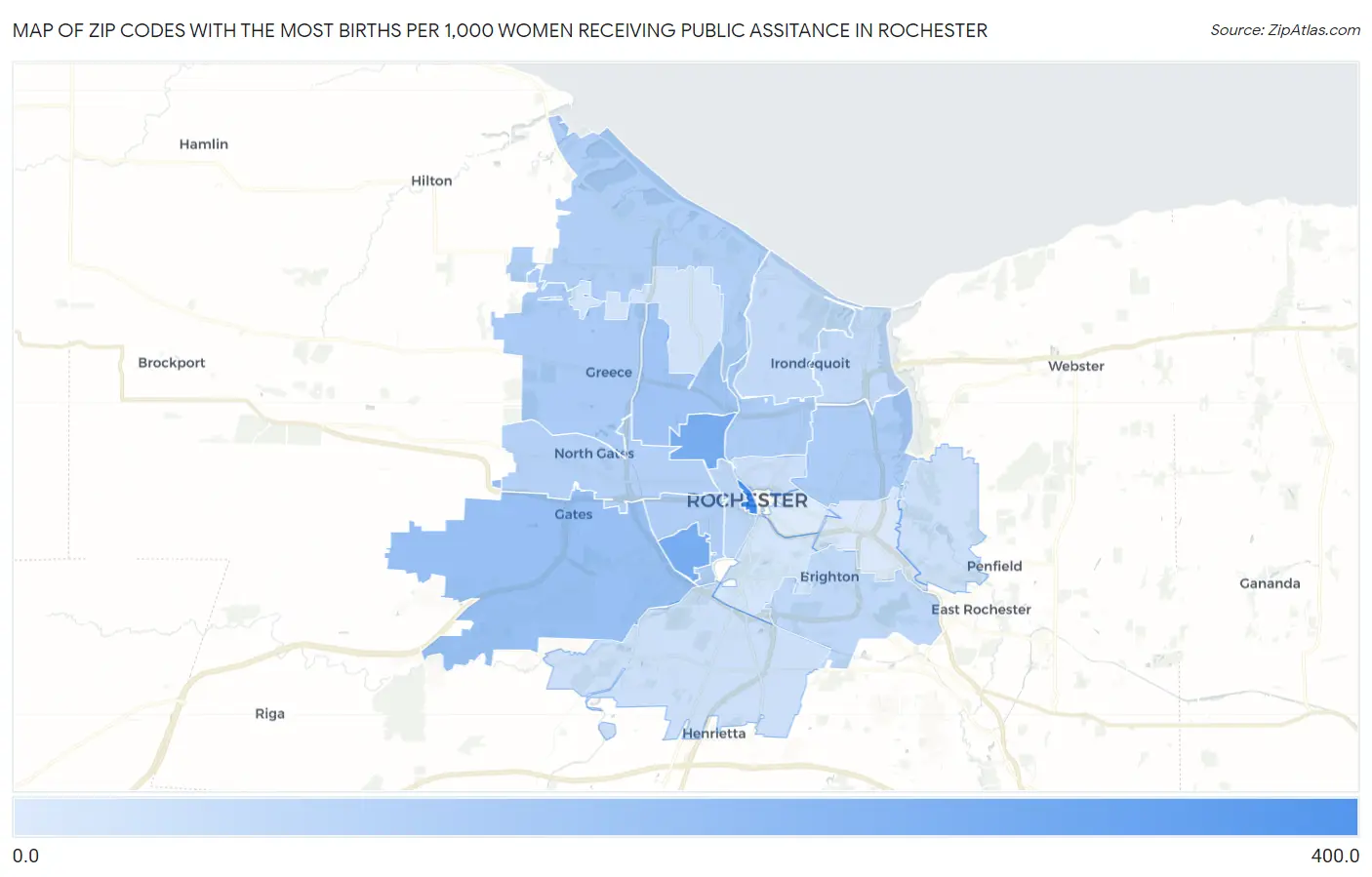Screen dimensions: 1372x877
Task: Click the Gananda town label
Action: (1270, 583)
